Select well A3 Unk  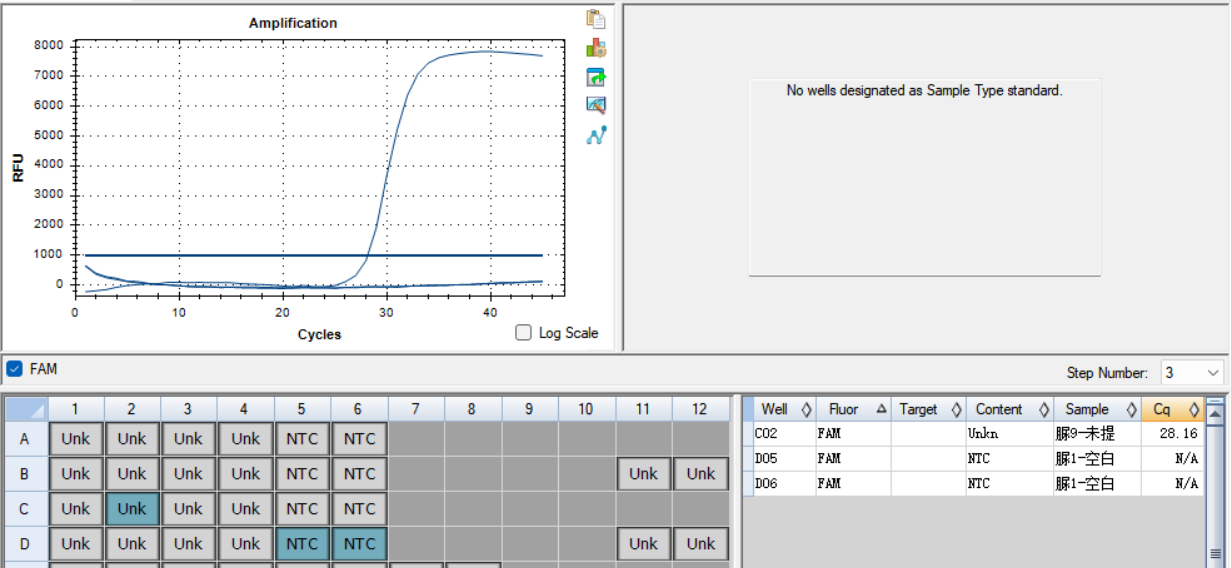tap(188, 439)
